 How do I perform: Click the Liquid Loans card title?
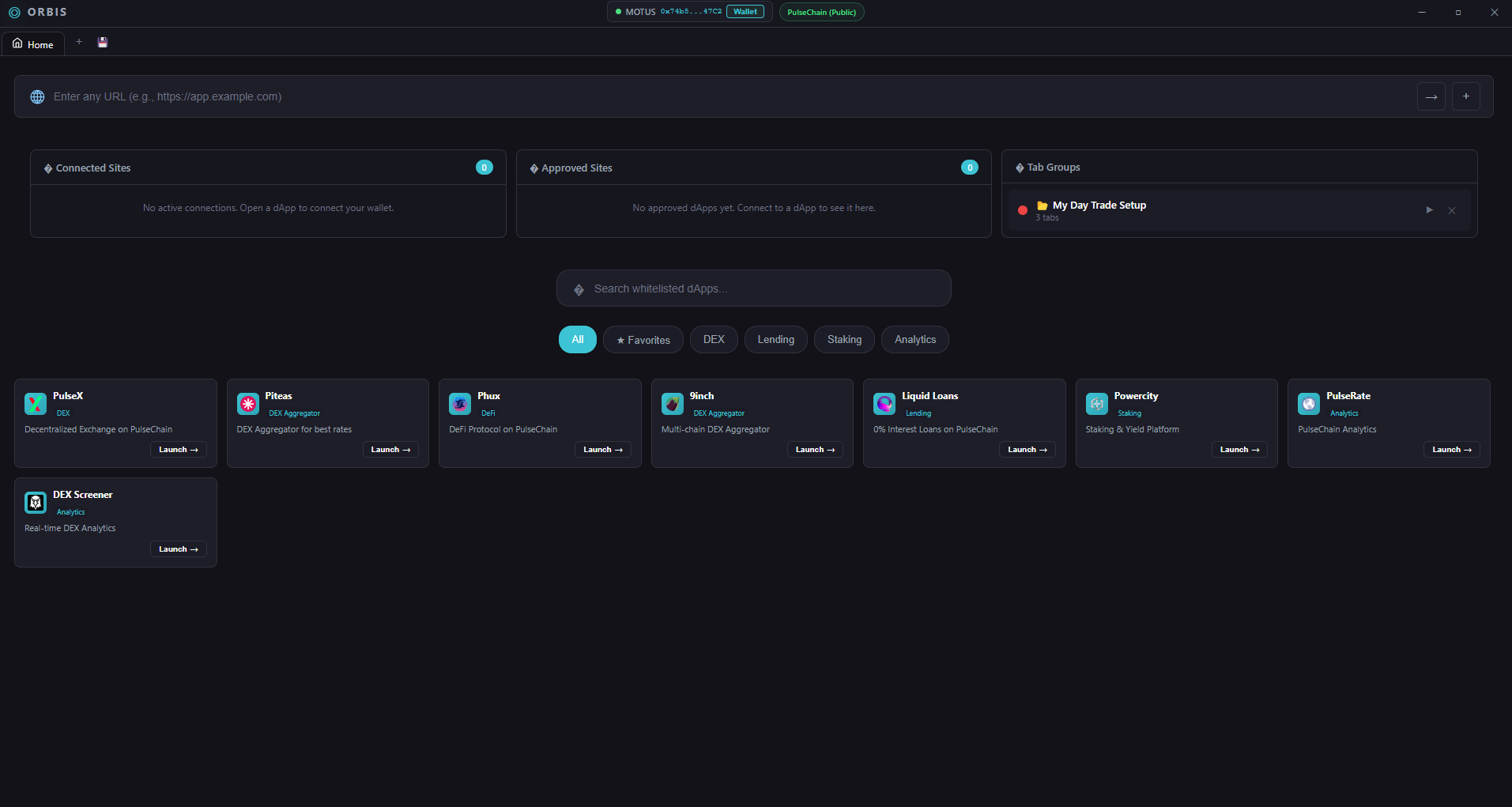[930, 396]
